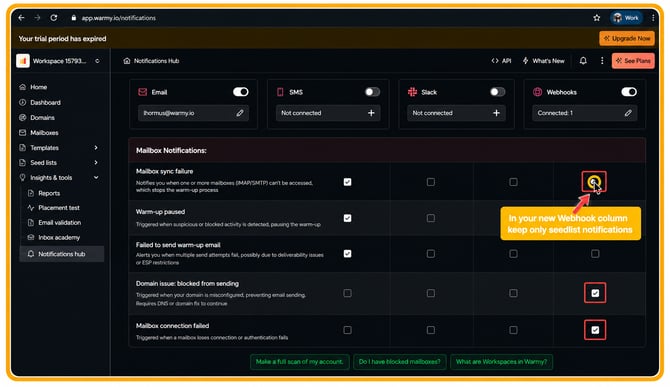Click the Slack logo icon
670x387 pixels.
(x=412, y=92)
